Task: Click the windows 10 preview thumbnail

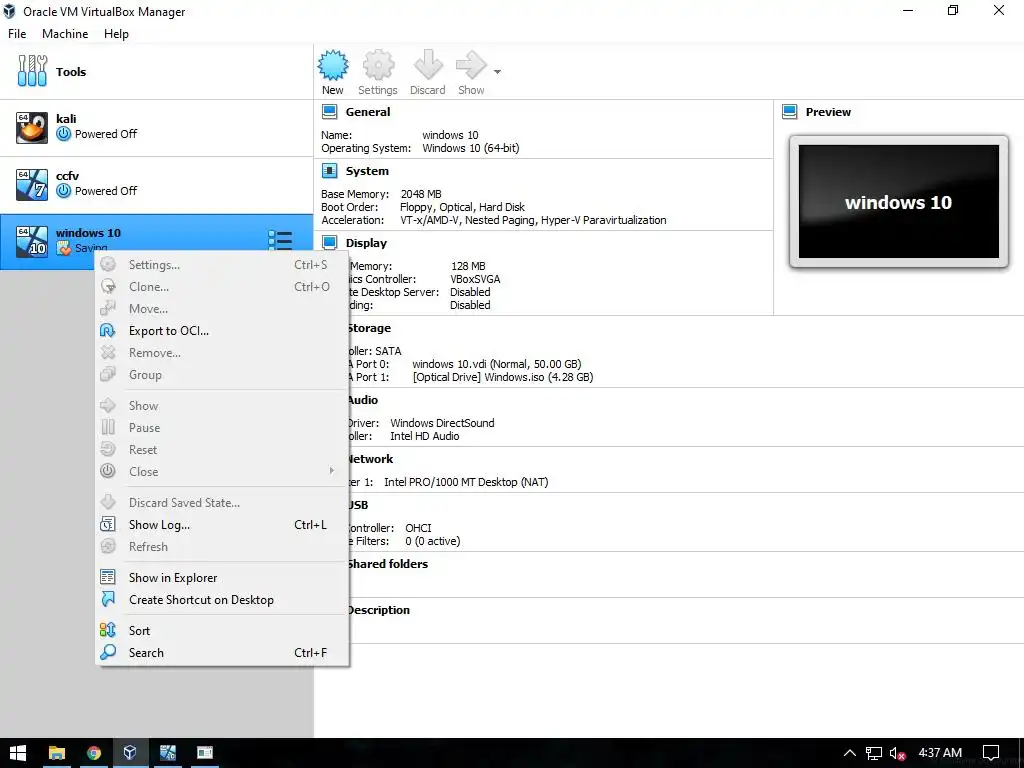Action: [899, 202]
